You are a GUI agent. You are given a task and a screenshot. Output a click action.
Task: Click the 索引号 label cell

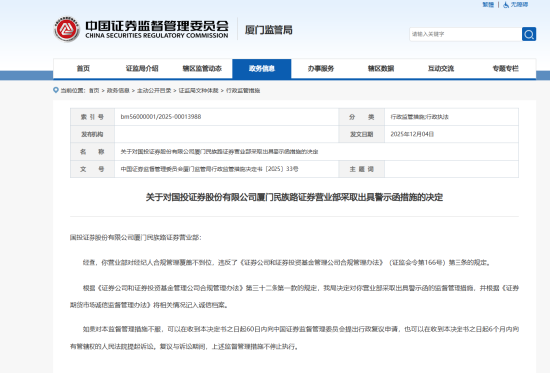(93, 117)
